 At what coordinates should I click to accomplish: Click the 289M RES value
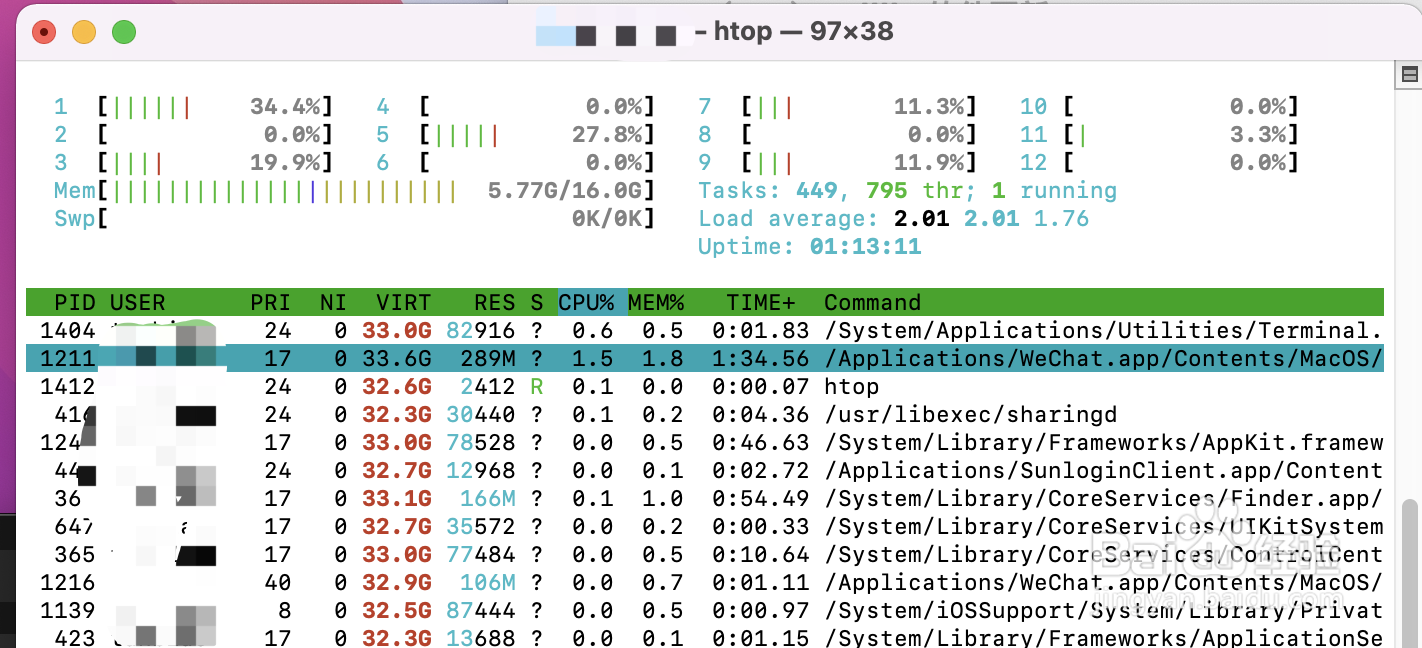[488, 358]
